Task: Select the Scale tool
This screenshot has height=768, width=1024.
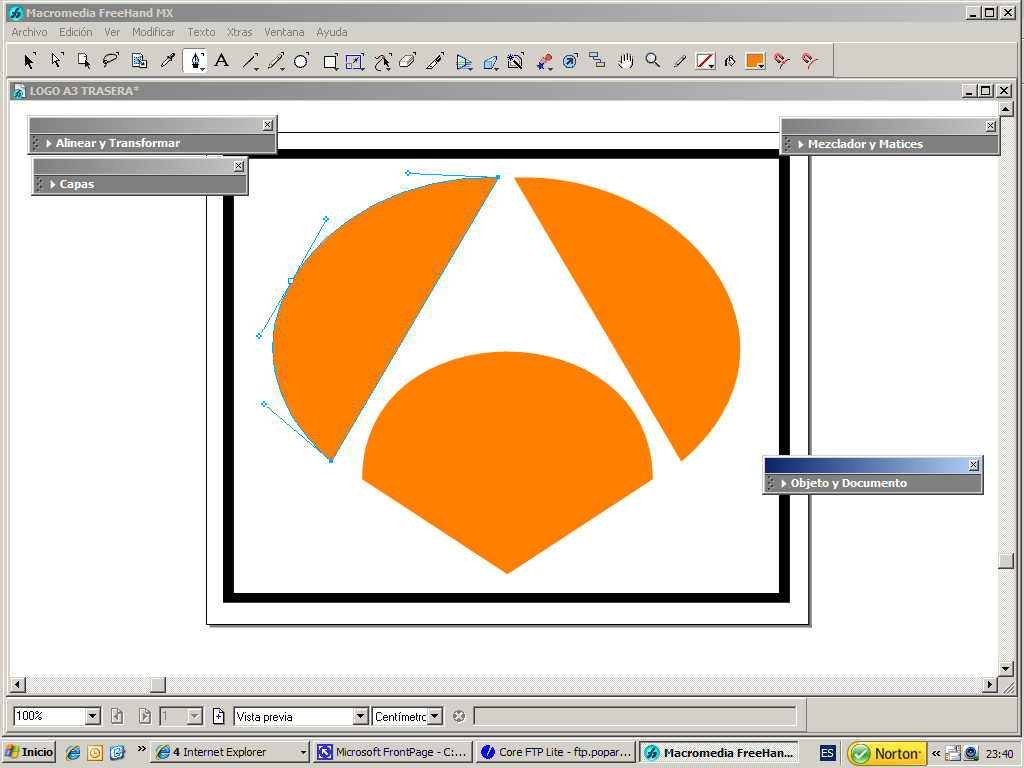Action: pyautogui.click(x=355, y=61)
